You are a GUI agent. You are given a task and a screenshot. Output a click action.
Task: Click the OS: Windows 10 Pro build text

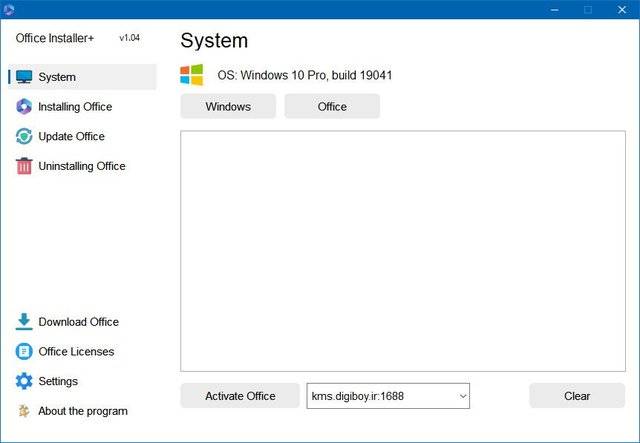coord(304,75)
